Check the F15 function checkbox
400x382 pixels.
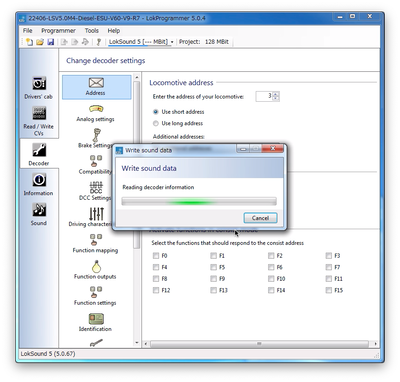point(329,290)
